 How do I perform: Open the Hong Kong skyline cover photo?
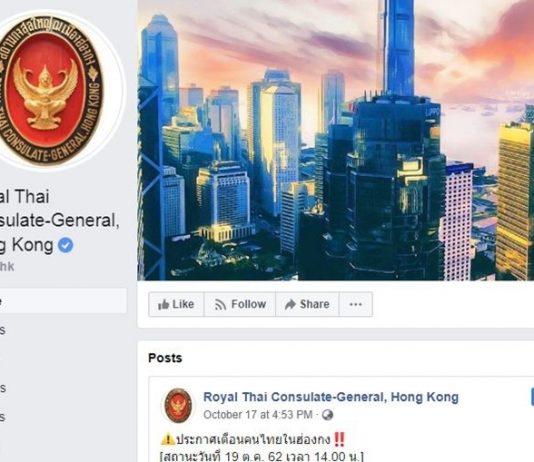[x=335, y=140]
